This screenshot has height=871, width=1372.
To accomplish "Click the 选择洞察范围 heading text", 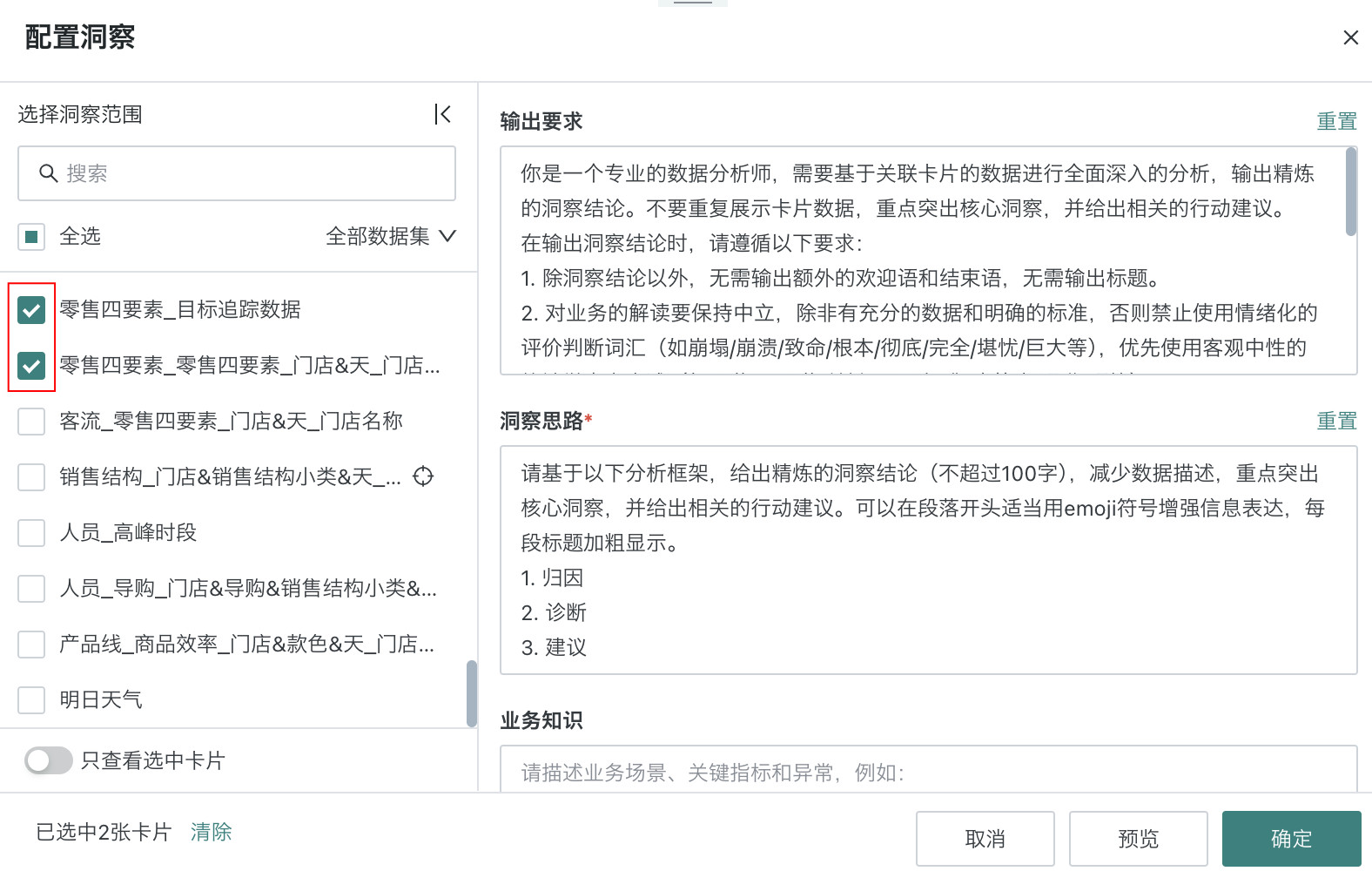I will click(80, 114).
